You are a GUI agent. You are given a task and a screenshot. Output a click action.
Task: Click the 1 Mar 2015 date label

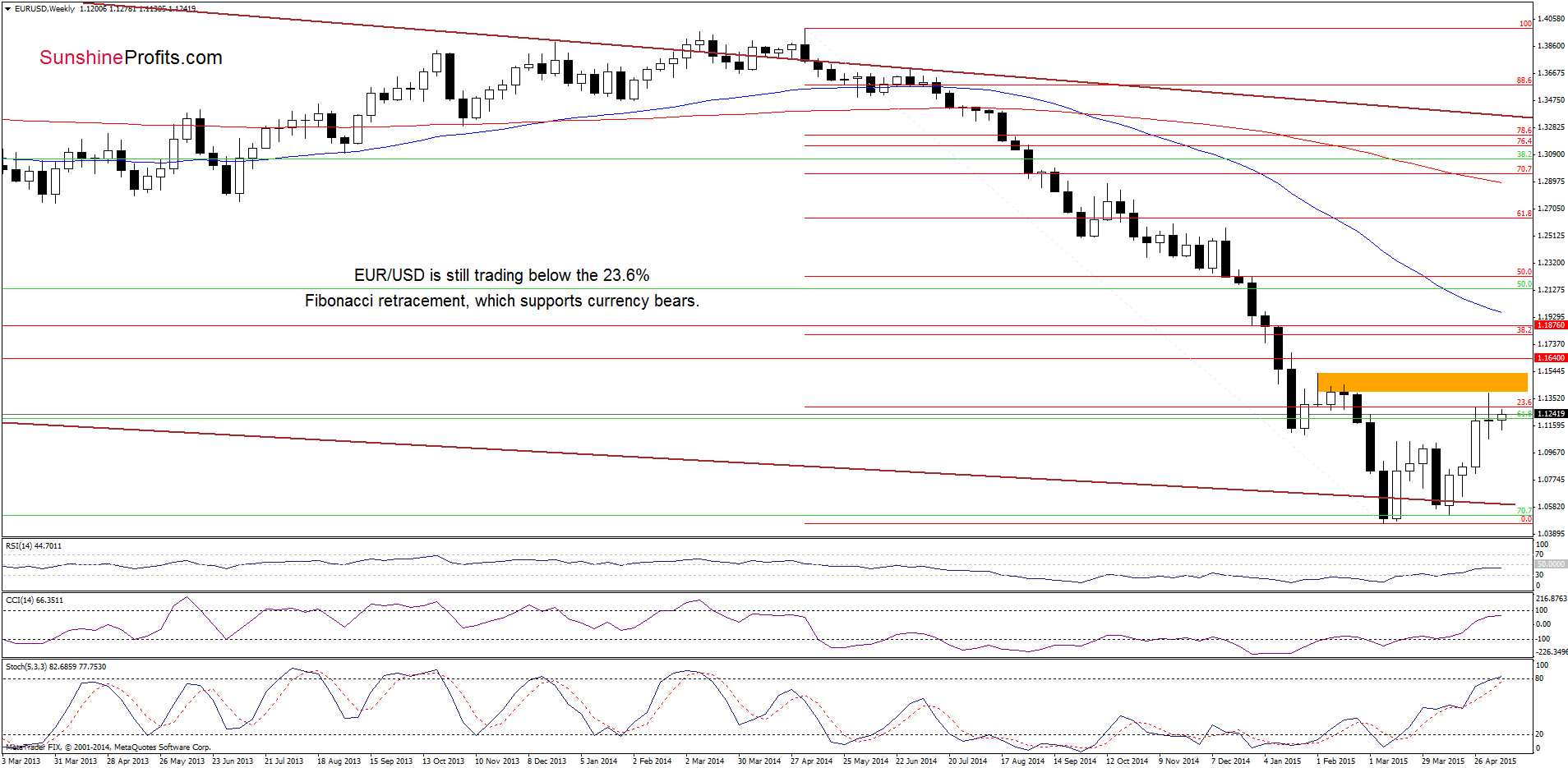pyautogui.click(x=1388, y=761)
